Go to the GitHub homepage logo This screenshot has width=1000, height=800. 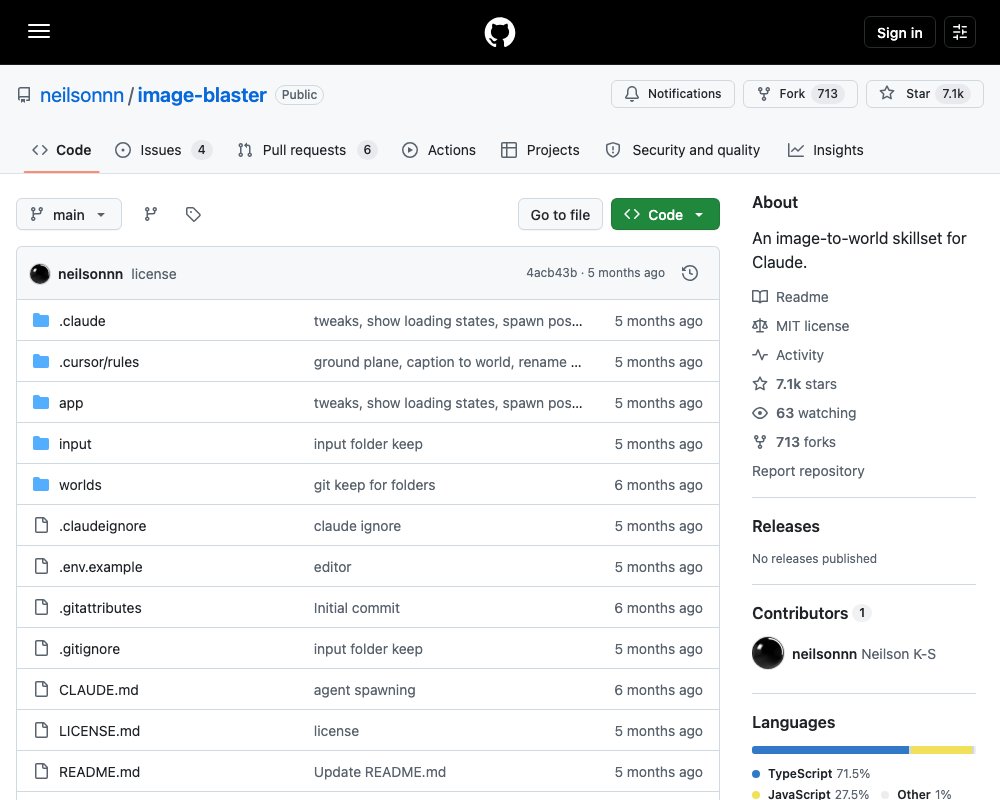[499, 32]
